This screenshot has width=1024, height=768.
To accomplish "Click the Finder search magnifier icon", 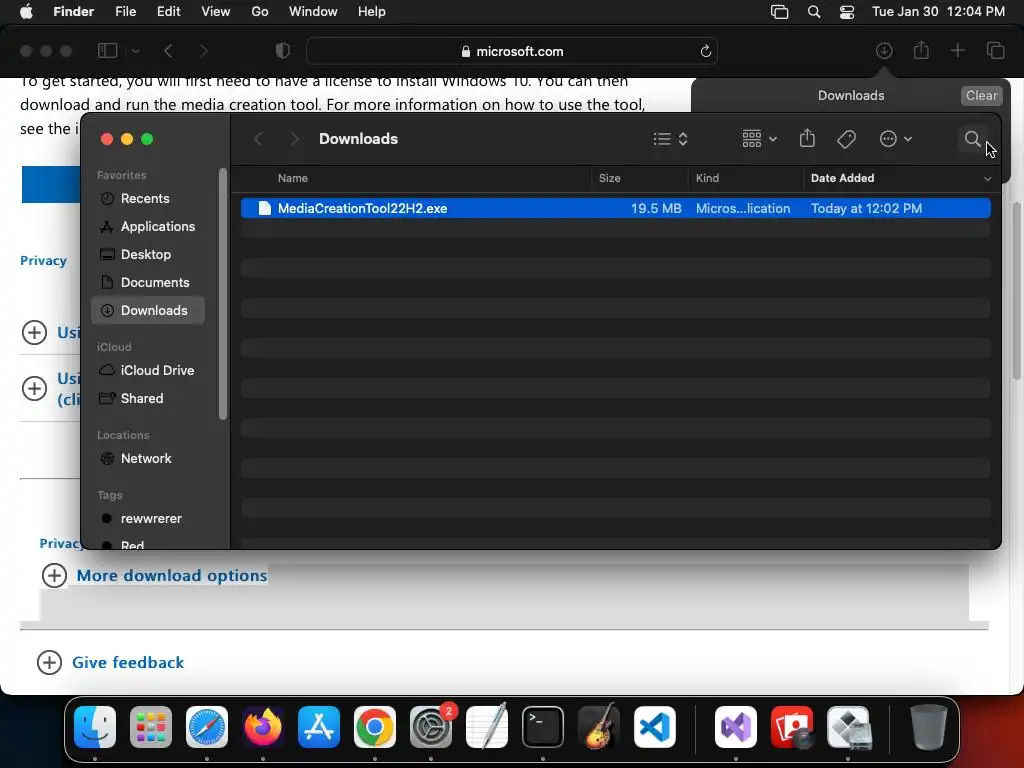I will point(972,138).
